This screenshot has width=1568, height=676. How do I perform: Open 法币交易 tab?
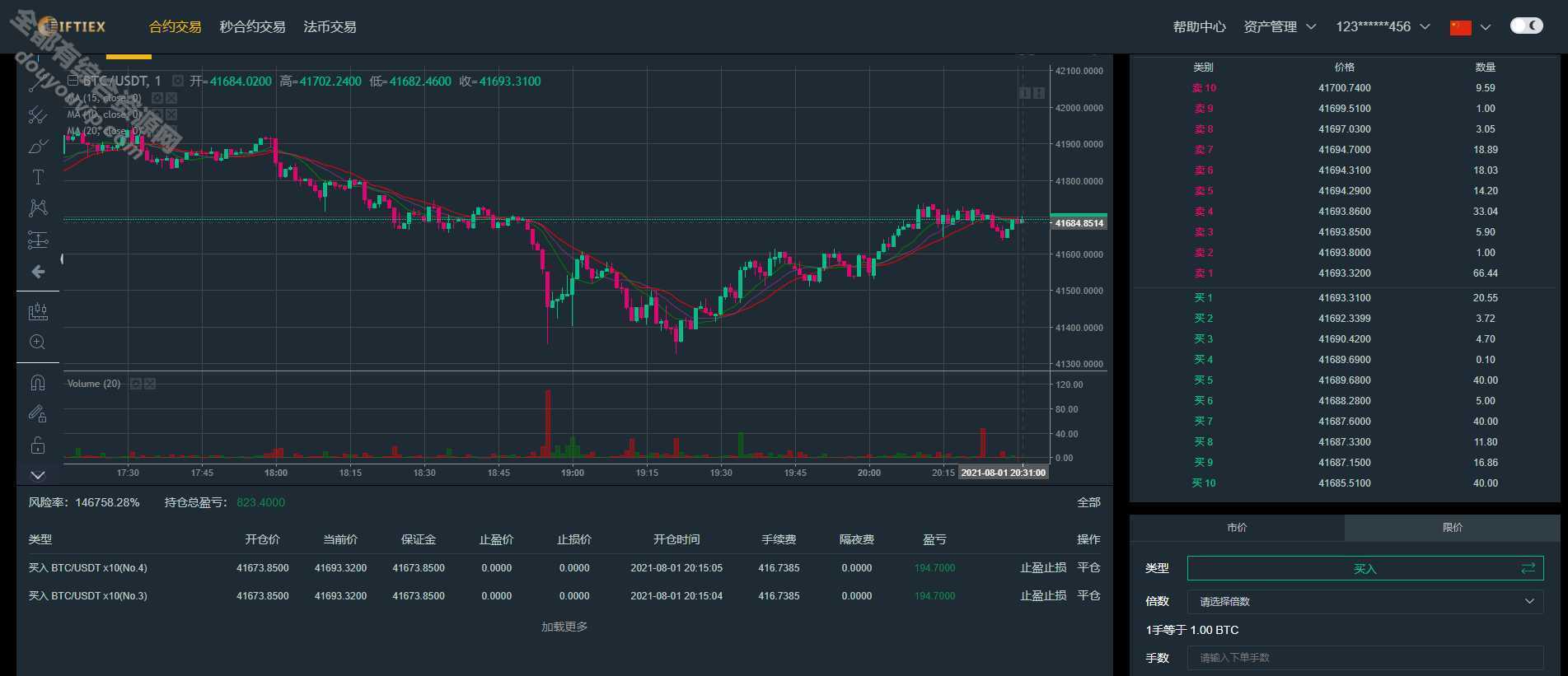coord(330,27)
